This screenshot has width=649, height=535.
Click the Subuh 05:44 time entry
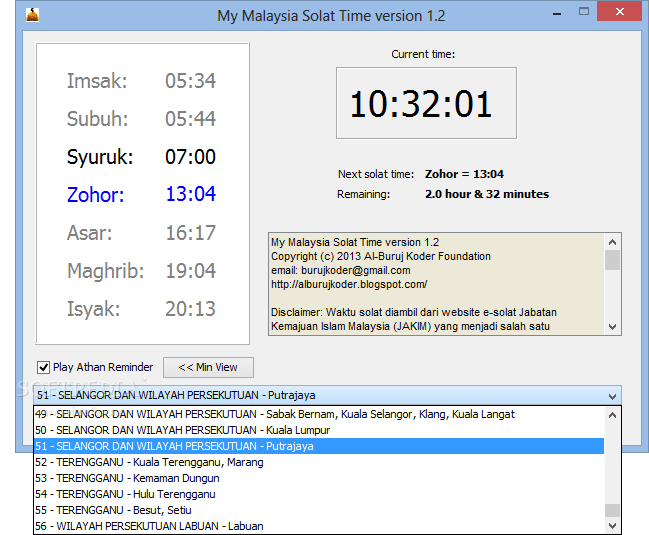tap(142, 119)
